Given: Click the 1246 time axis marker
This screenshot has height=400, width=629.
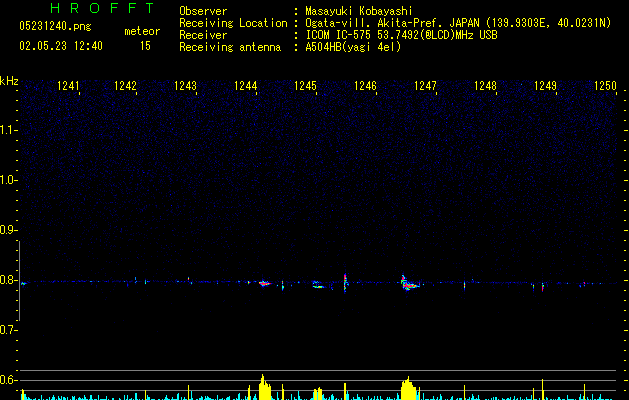Looking at the screenshot, I should (365, 86).
